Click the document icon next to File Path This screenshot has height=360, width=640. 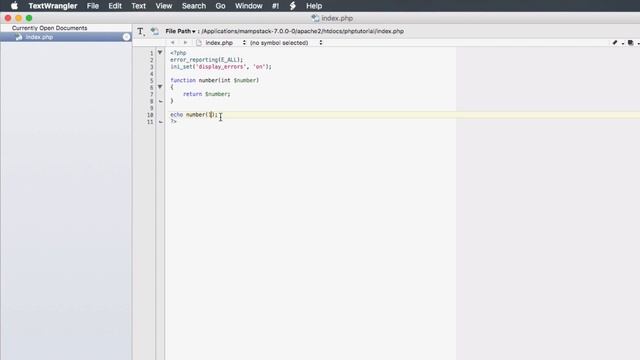(x=155, y=31)
